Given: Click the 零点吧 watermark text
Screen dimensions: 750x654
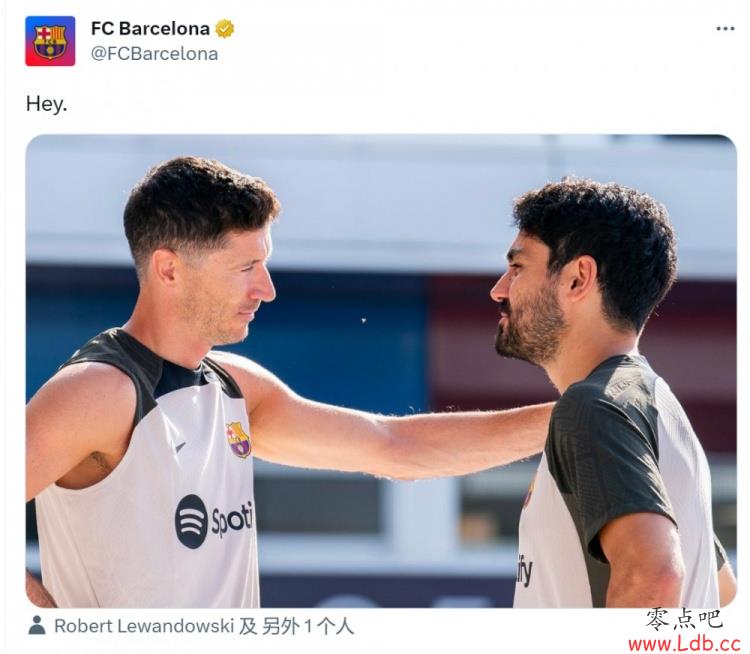Looking at the screenshot, I should [684, 620].
